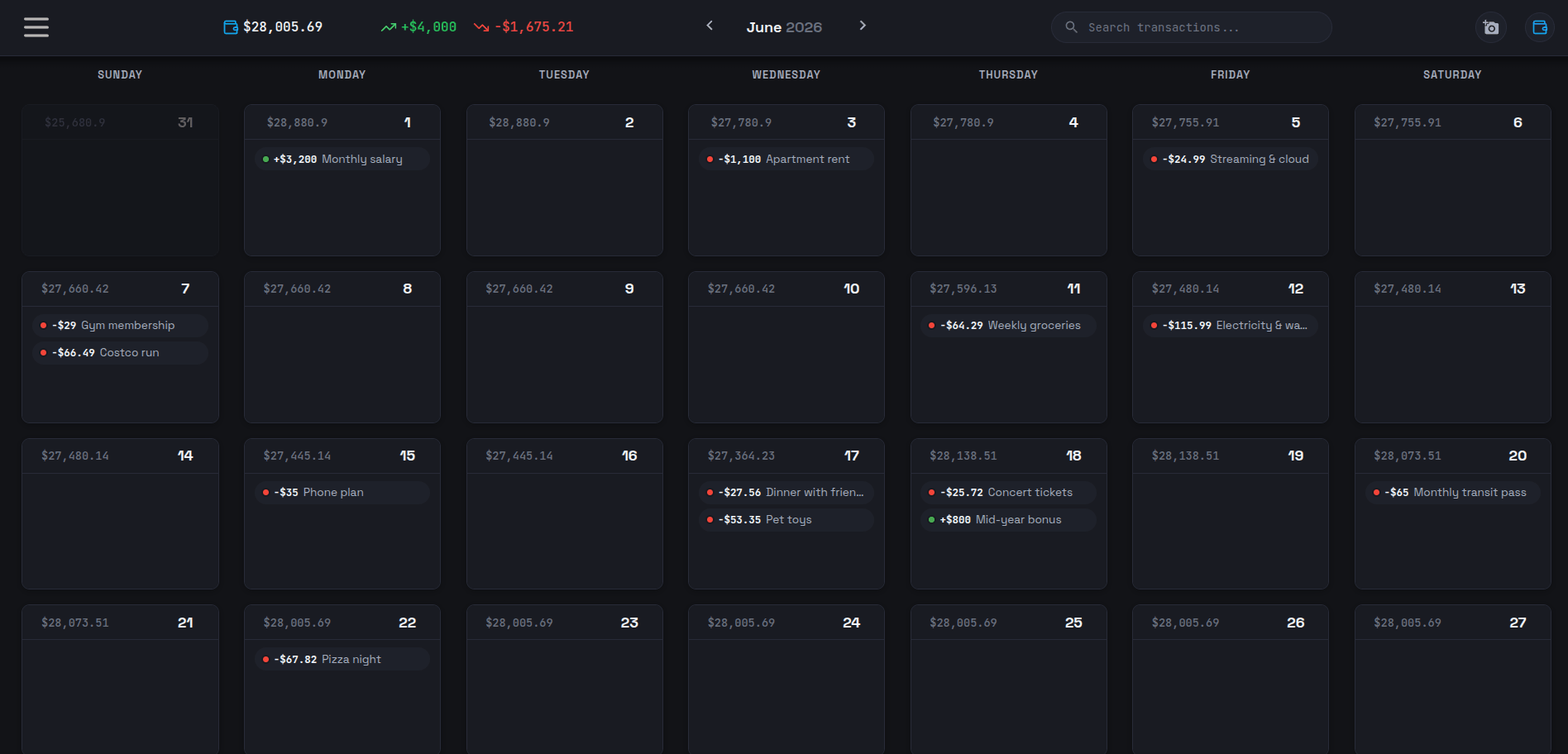Select the faded May 31 day cell
Screen dimensions: 1568x754
click(x=120, y=180)
